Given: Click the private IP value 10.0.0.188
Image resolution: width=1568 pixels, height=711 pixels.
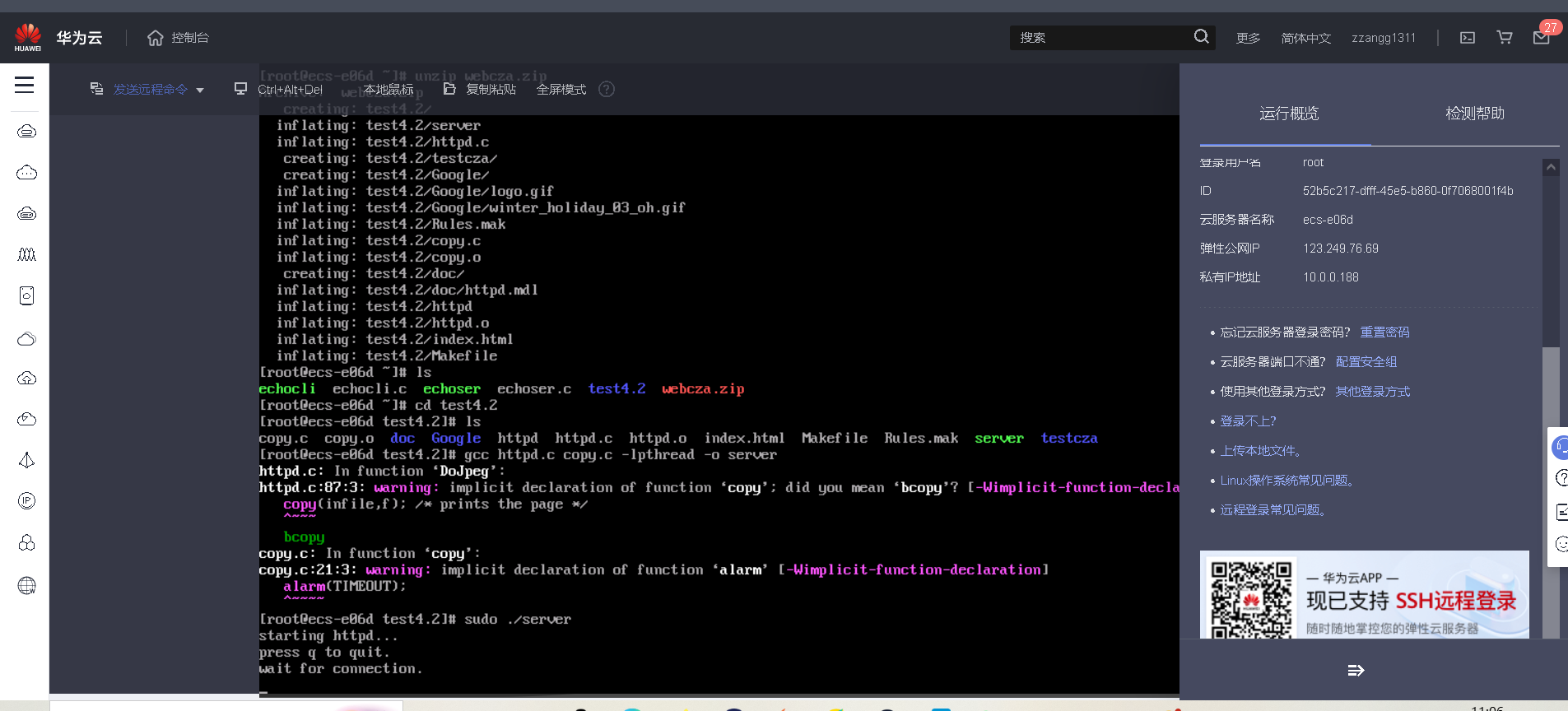Looking at the screenshot, I should pos(1330,277).
